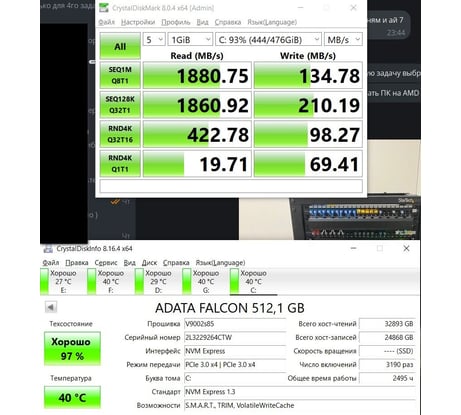Start the RND4K Q1T1 test

pyautogui.click(x=120, y=163)
